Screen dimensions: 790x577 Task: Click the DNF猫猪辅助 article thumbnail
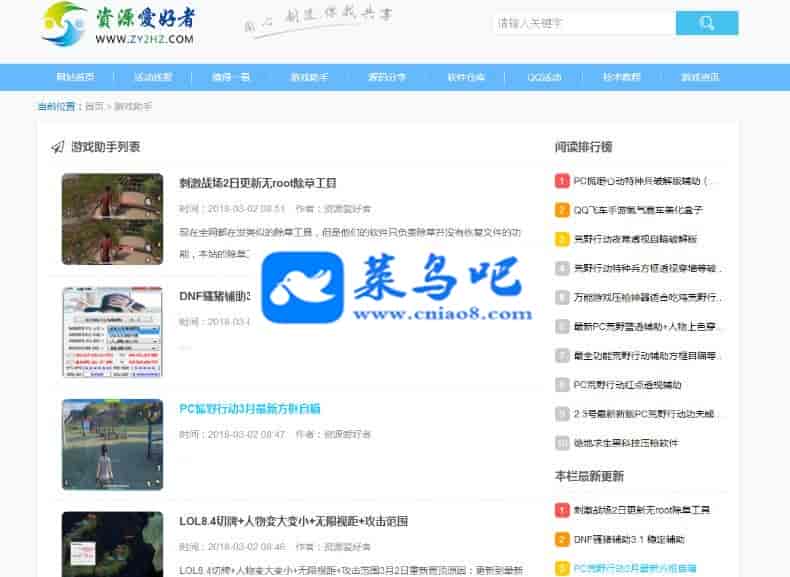pos(112,332)
